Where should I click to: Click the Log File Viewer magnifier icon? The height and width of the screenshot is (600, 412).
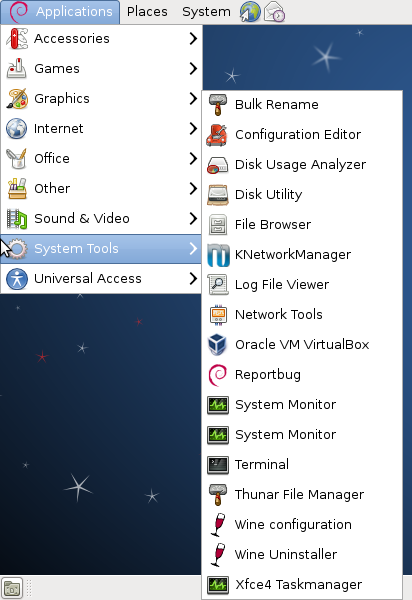(x=218, y=285)
